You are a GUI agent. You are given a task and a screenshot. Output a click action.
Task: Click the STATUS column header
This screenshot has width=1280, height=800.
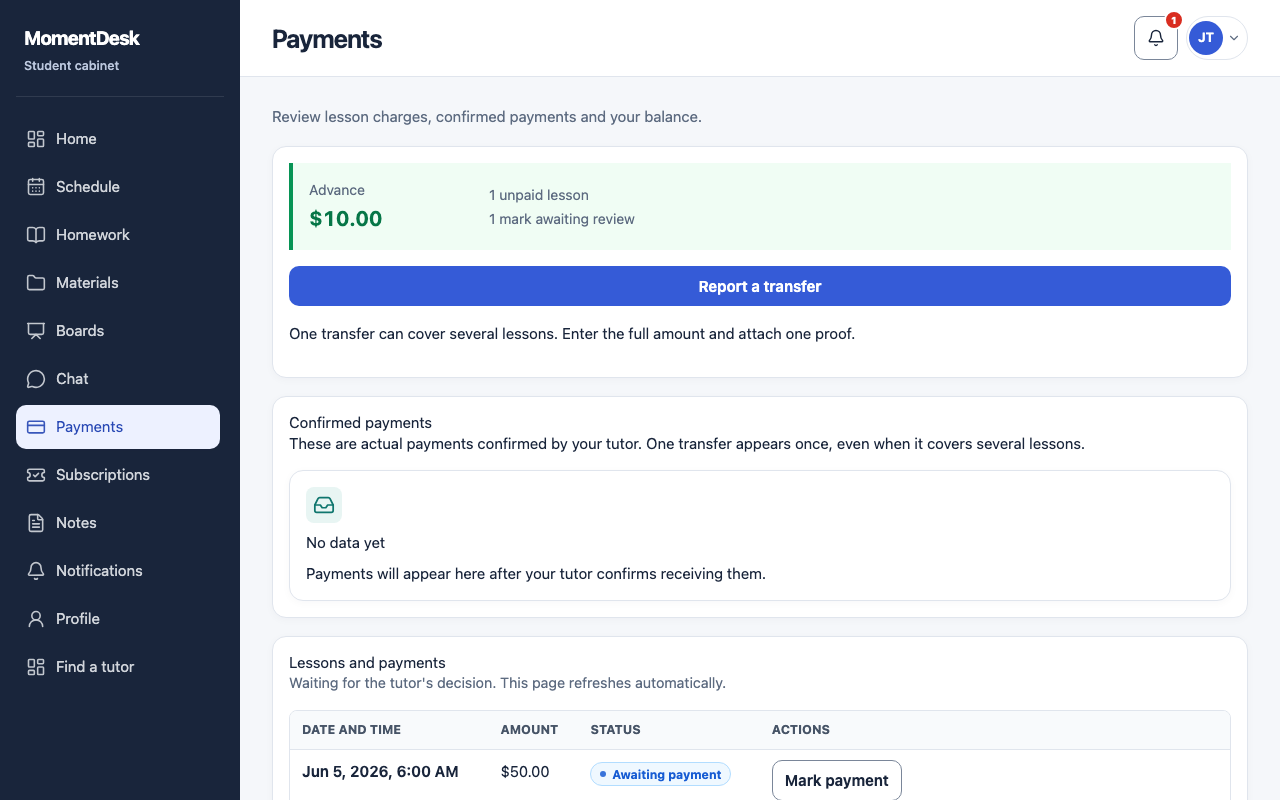(x=616, y=730)
